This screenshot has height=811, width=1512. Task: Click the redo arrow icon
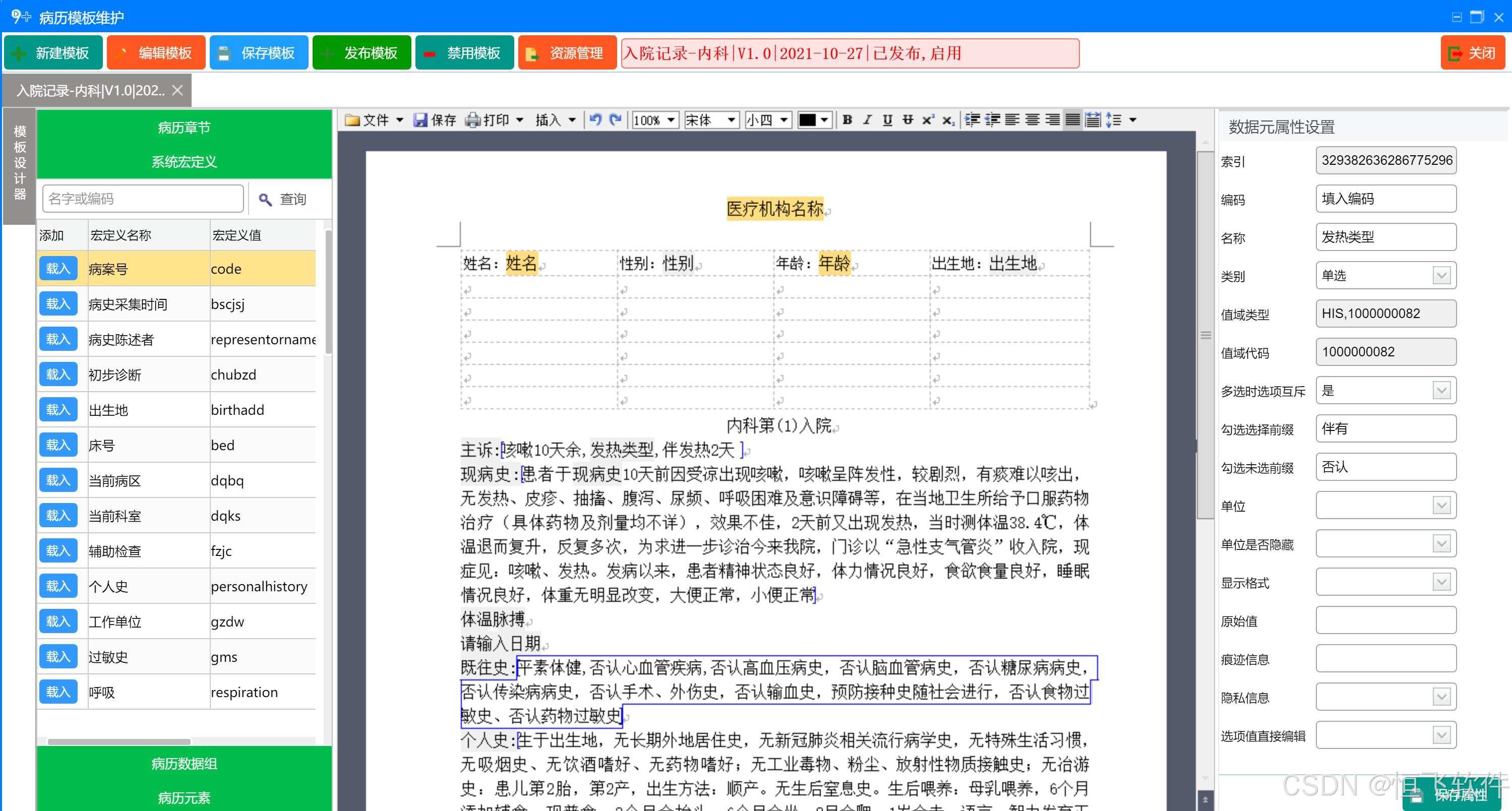[615, 120]
